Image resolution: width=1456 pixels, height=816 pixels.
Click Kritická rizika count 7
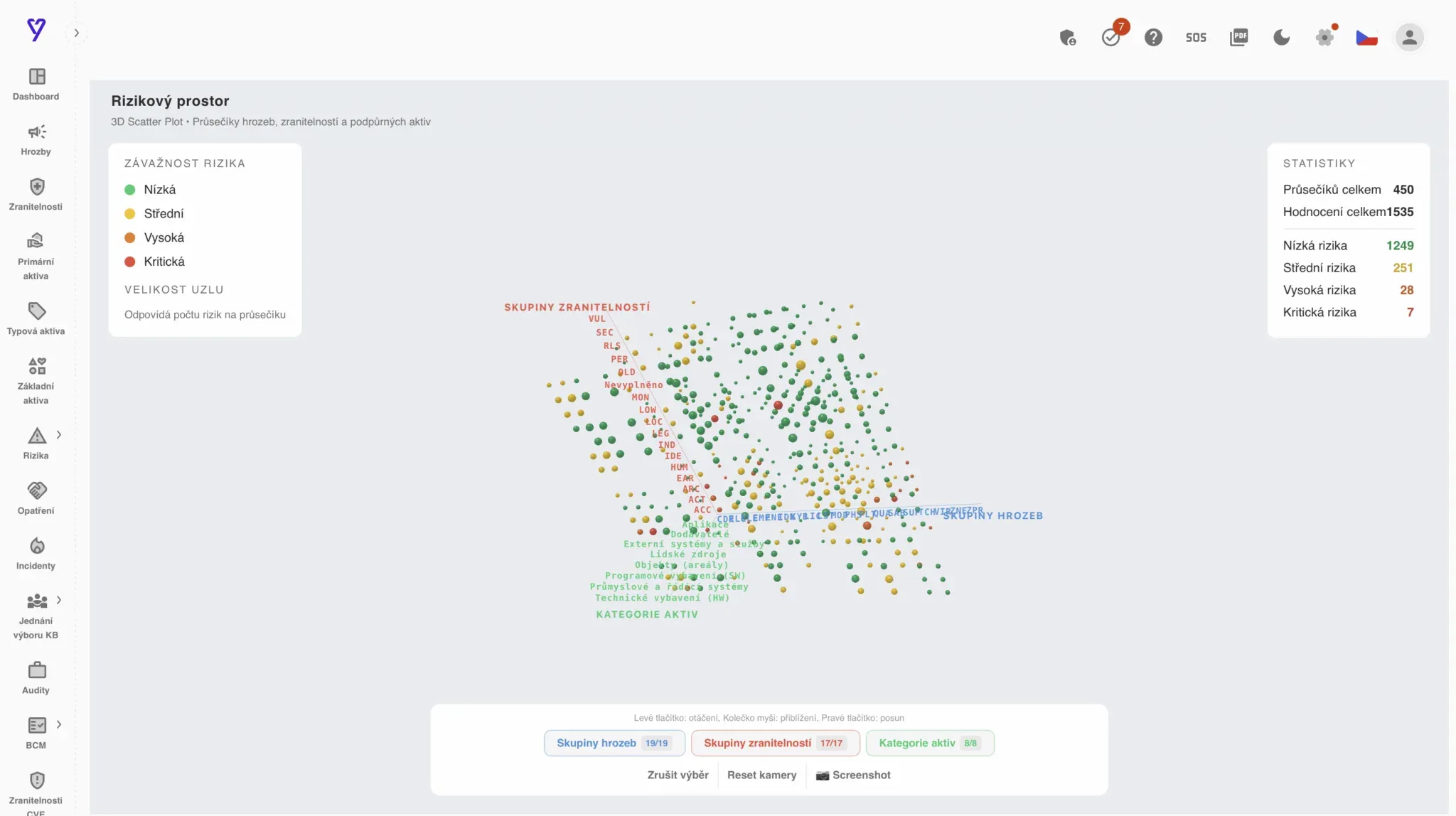pos(1410,312)
